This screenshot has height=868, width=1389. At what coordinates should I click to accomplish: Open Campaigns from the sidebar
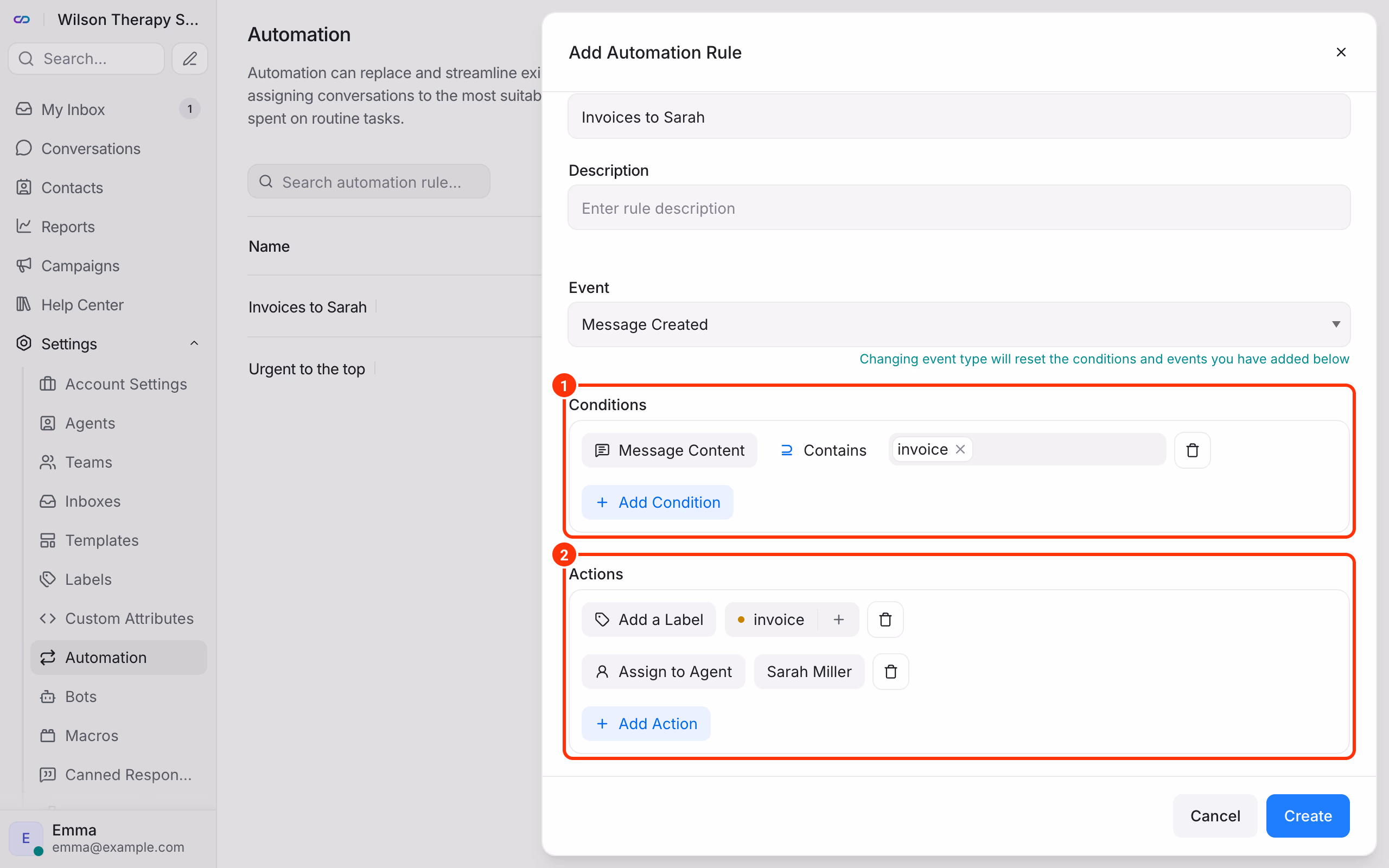coord(108,265)
